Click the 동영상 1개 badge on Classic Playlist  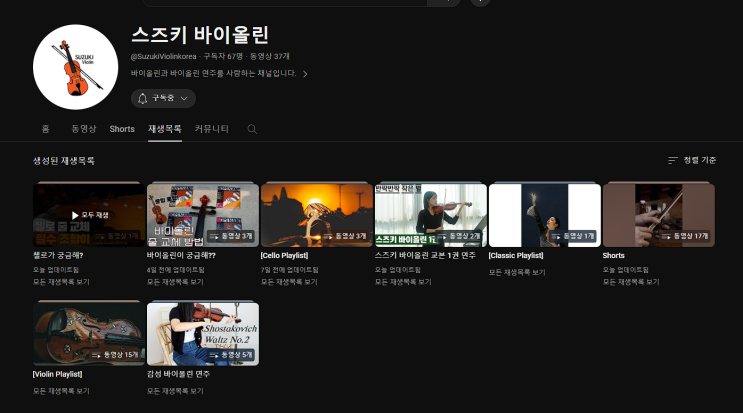tap(573, 236)
